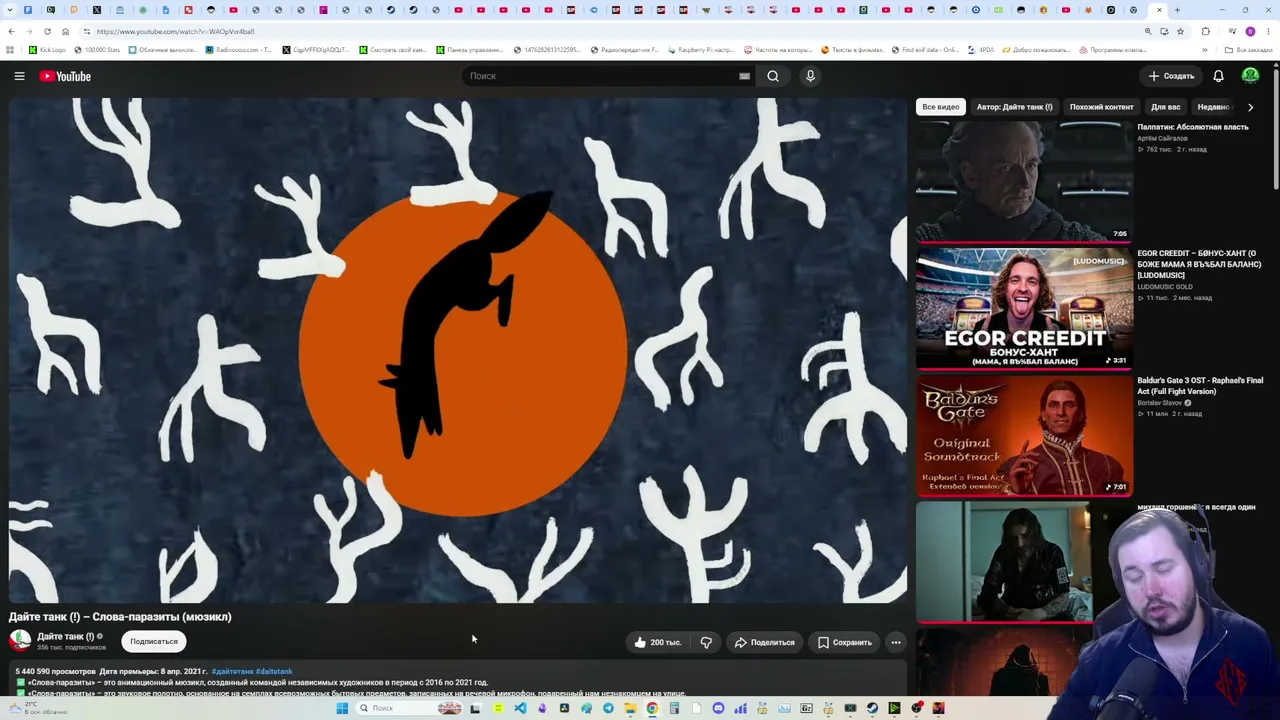The image size is (1280, 720).
Task: Open the three-dot more actions menu
Action: 896,642
